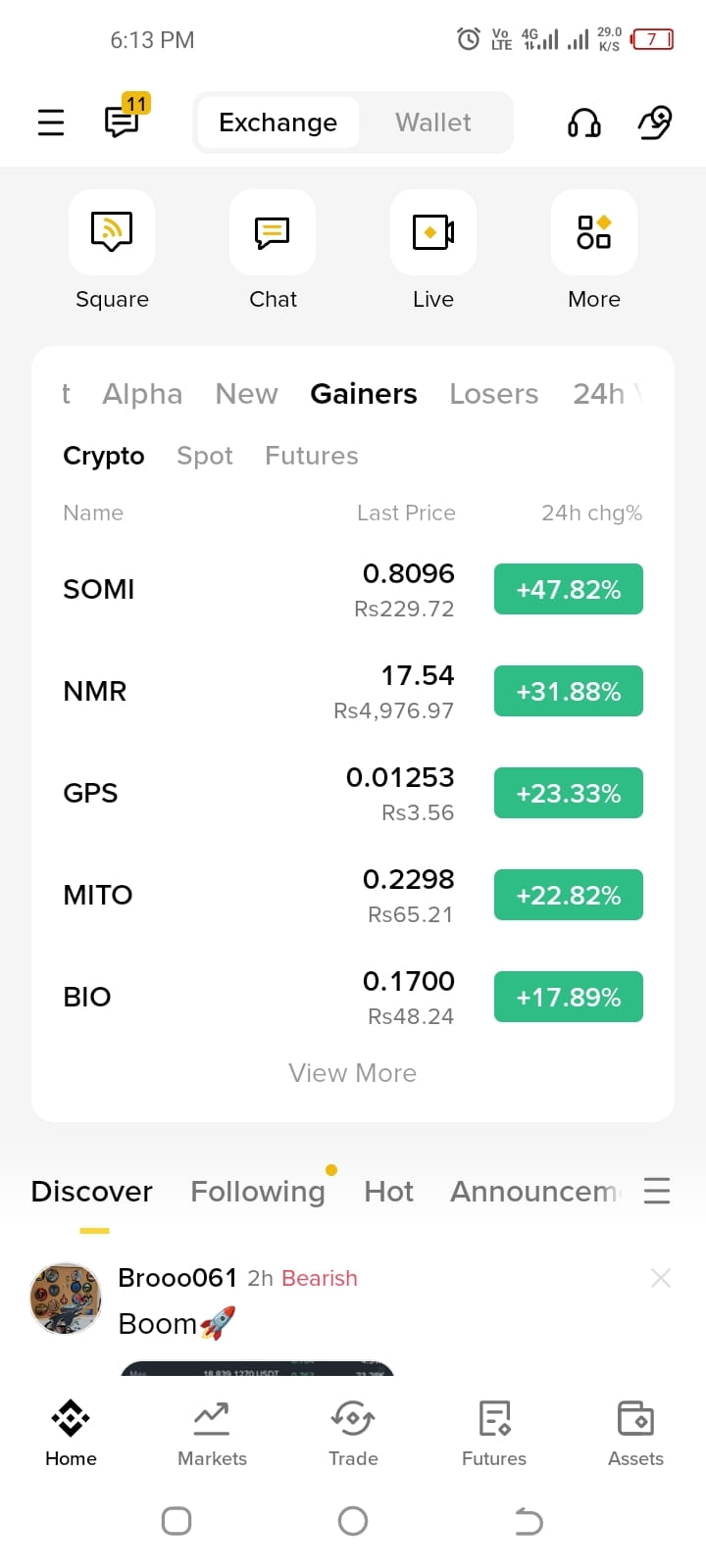This screenshot has width=706, height=1568.
Task: Open the More services grid icon
Action: (x=594, y=232)
